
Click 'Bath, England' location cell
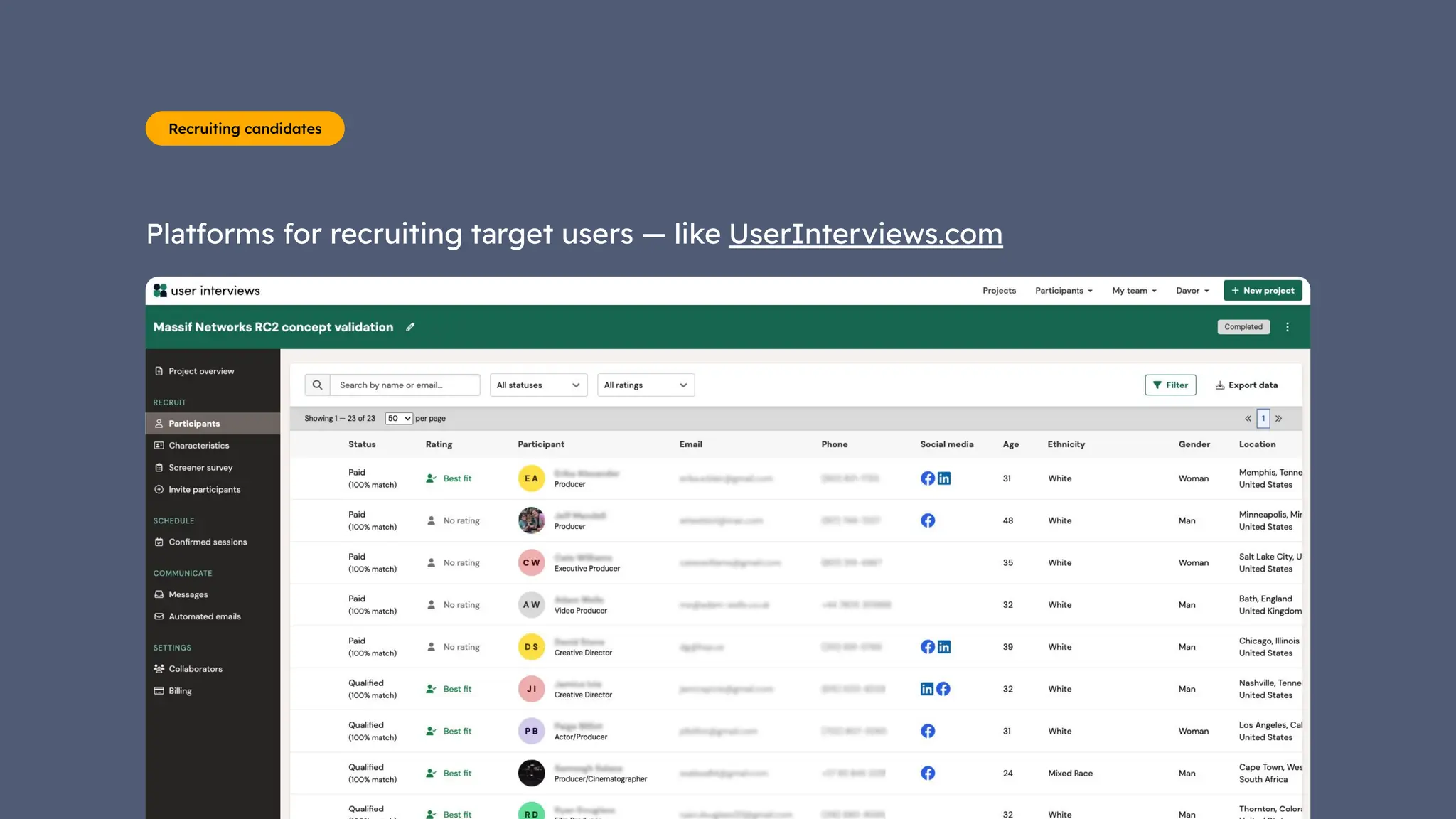(1265, 599)
